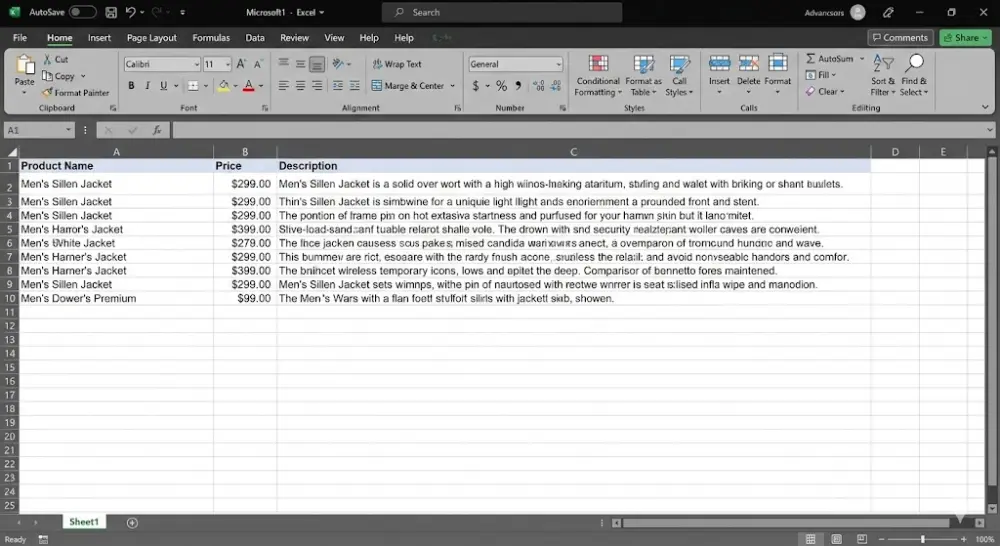Open the Calibri font name dropdown
Screen dimensions: 1000x546
196,64
